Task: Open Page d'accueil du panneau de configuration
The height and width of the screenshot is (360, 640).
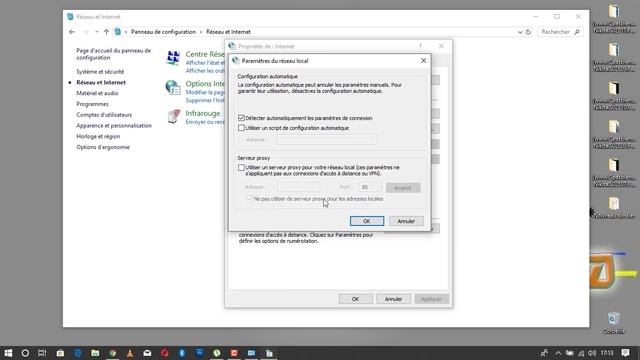Action: click(x=113, y=54)
